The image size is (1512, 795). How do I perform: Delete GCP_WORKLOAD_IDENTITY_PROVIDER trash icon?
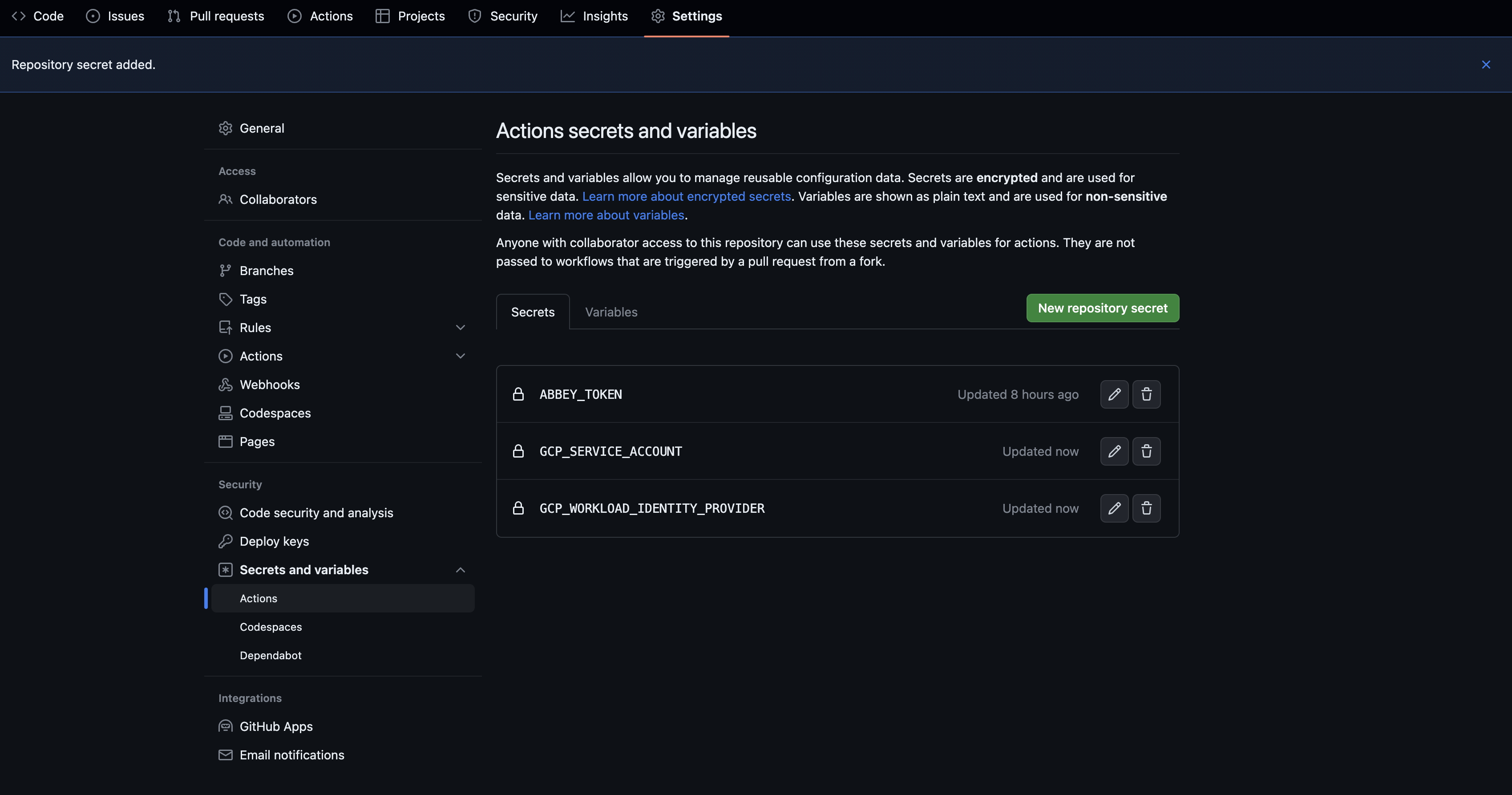(1146, 508)
